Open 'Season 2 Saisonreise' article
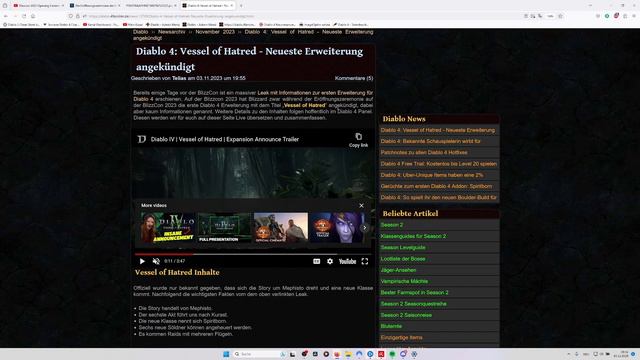The image size is (640, 360). tap(406, 315)
